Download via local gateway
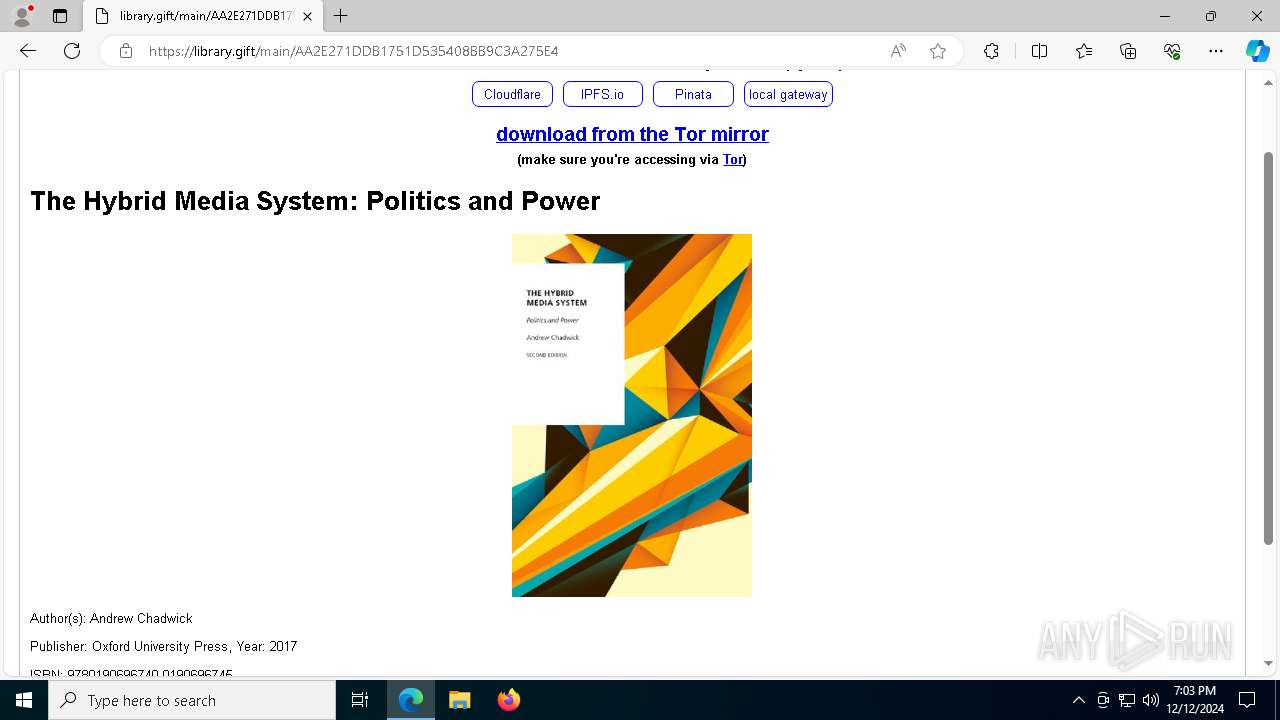 [788, 94]
